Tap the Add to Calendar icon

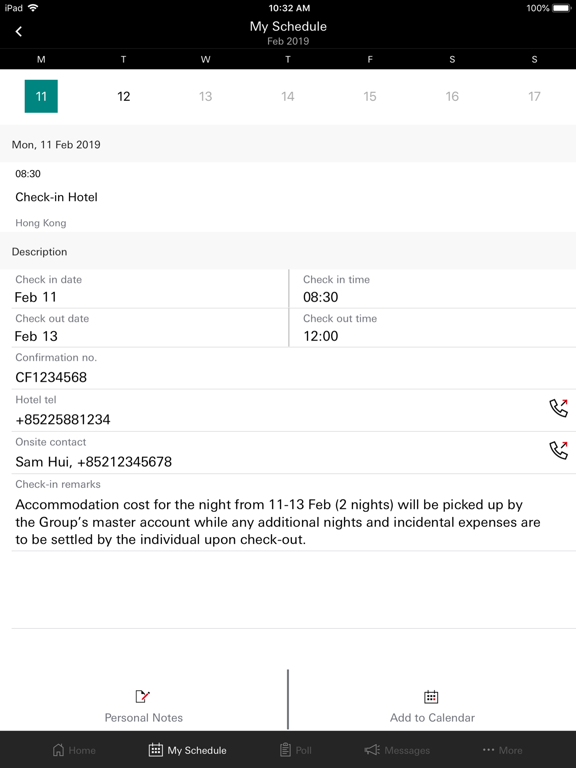(x=431, y=696)
